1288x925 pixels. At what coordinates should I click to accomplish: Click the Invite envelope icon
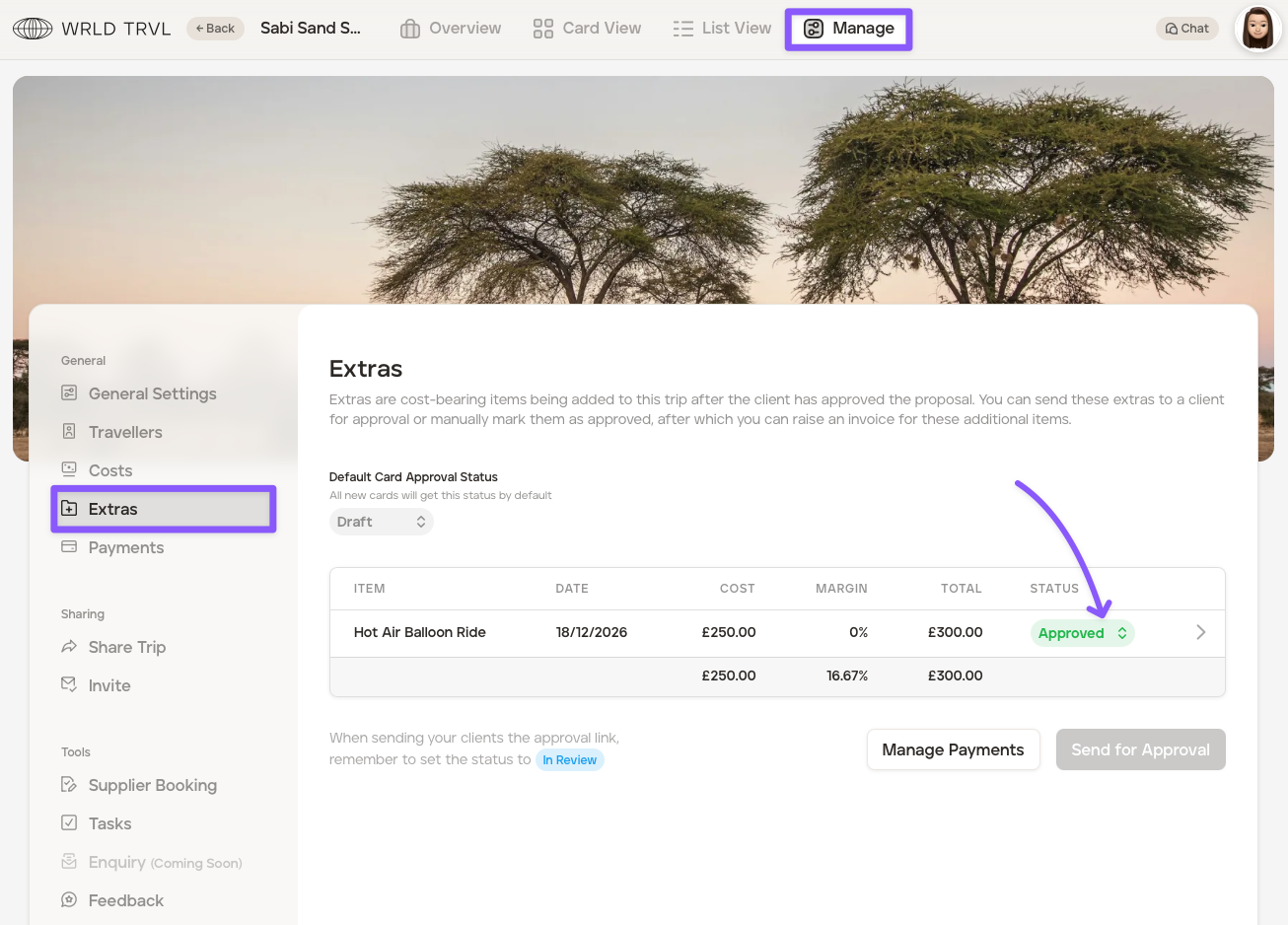[69, 684]
